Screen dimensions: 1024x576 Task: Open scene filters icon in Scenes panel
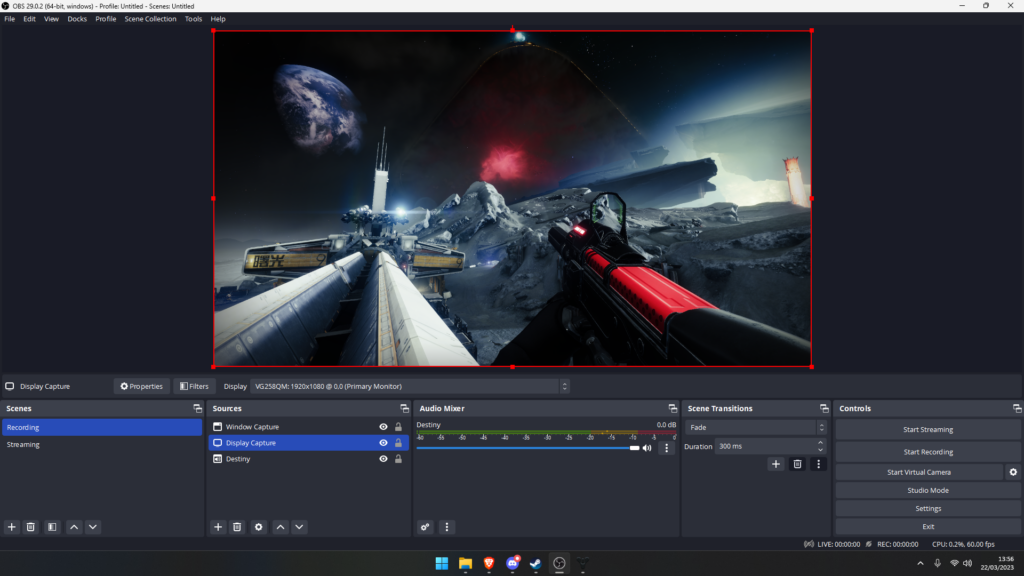(52, 527)
